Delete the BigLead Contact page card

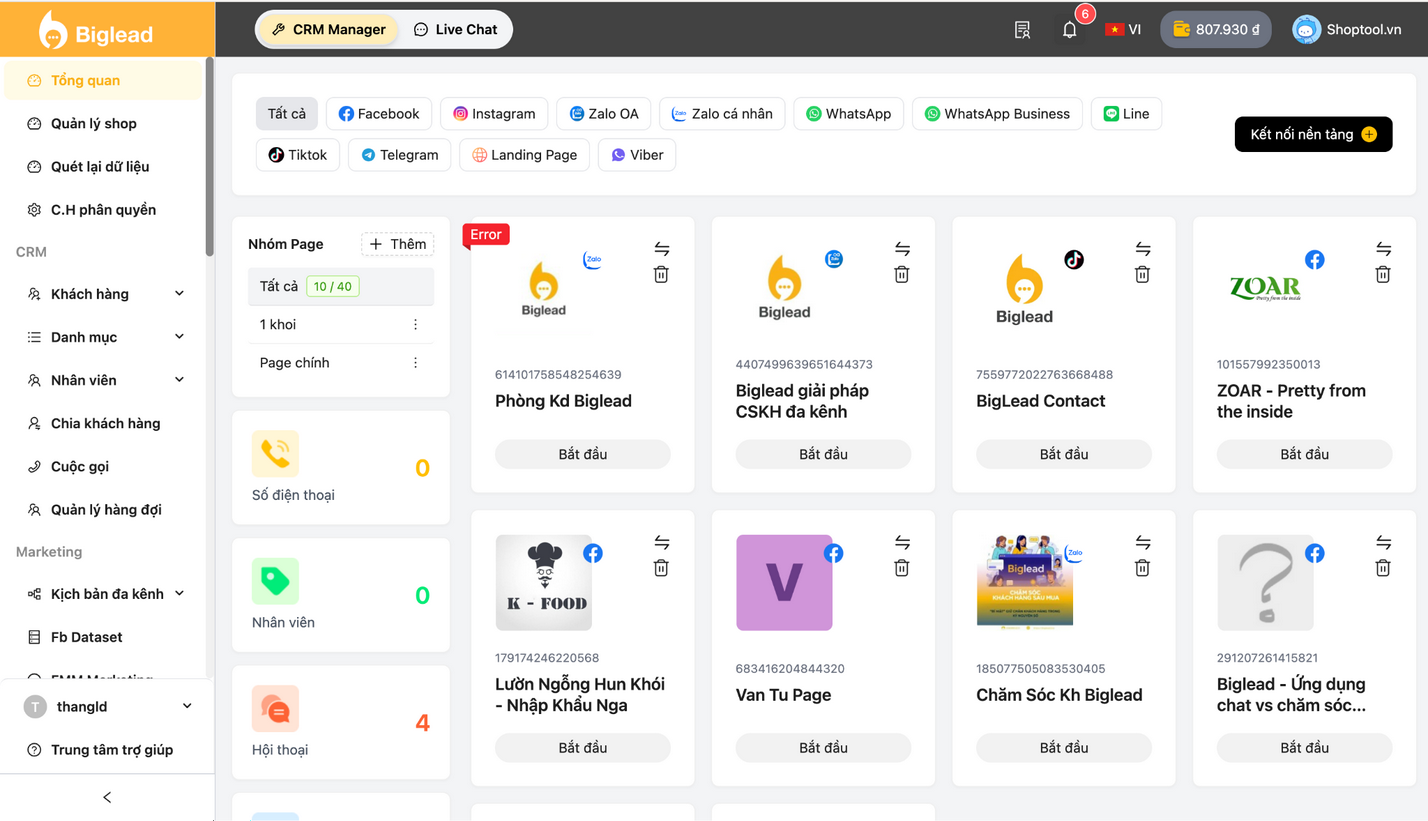pyautogui.click(x=1143, y=274)
